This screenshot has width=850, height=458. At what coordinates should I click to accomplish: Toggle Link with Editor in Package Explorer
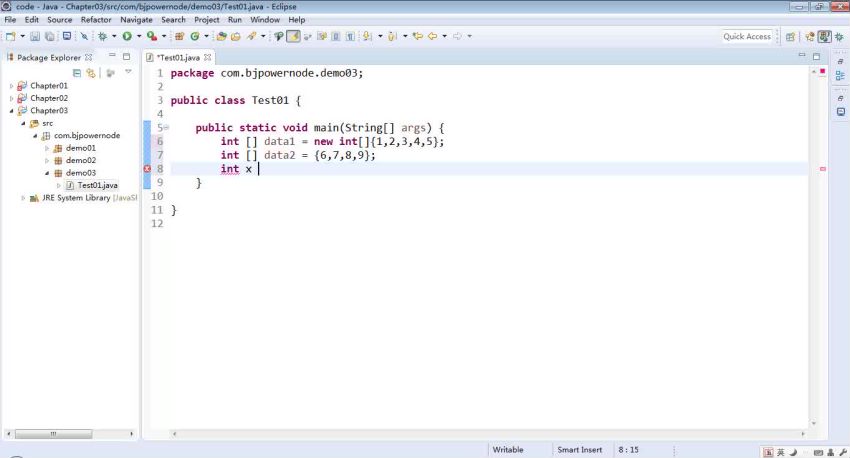[91, 72]
